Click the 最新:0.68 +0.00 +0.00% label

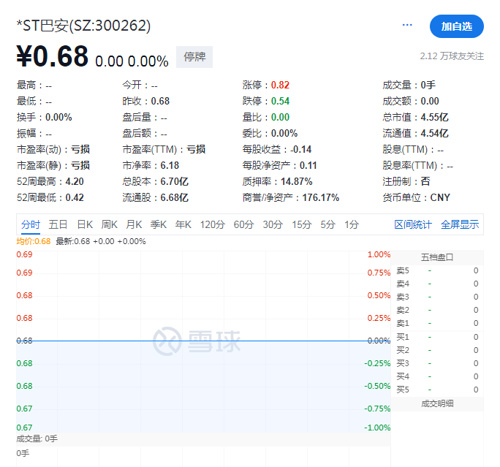(101, 241)
